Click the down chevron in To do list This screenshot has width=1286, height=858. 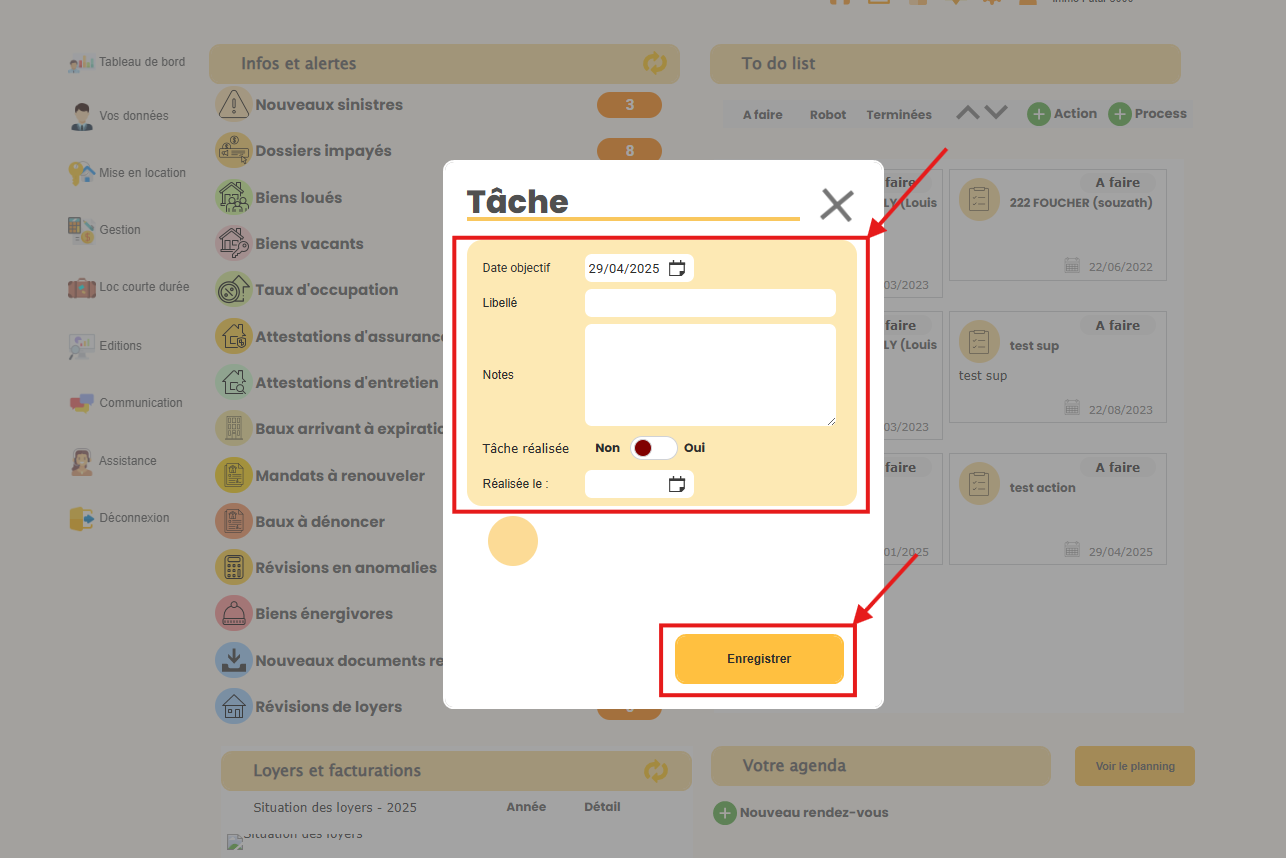coord(996,113)
